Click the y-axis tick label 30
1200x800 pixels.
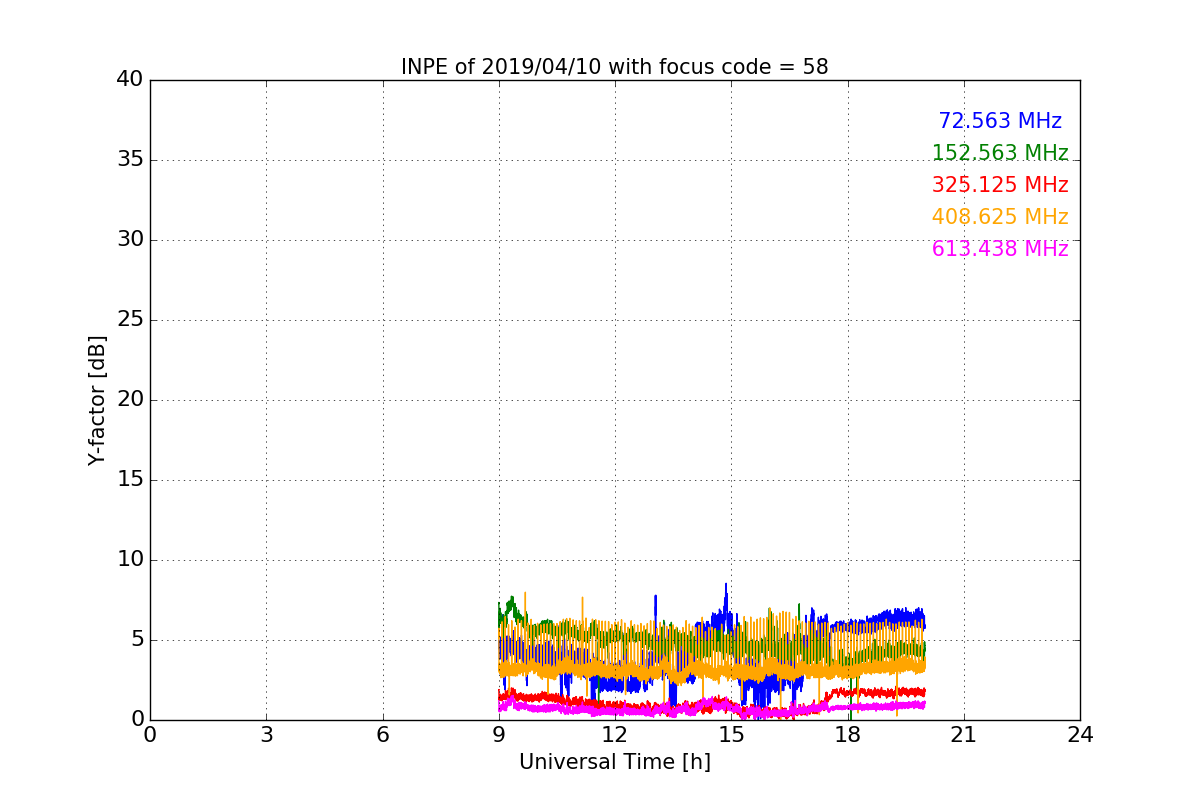[x=129, y=240]
